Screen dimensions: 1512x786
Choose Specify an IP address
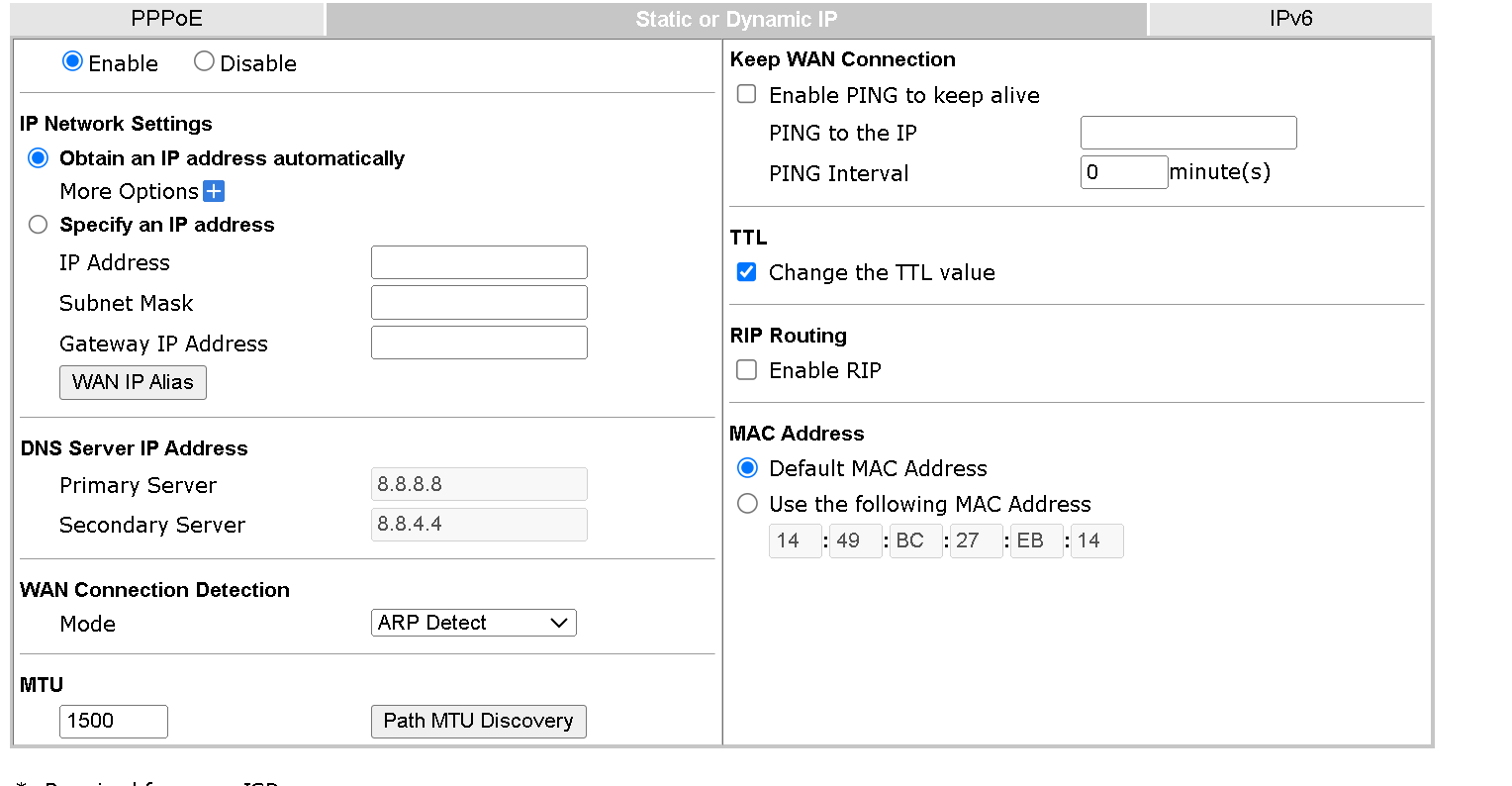[x=38, y=224]
